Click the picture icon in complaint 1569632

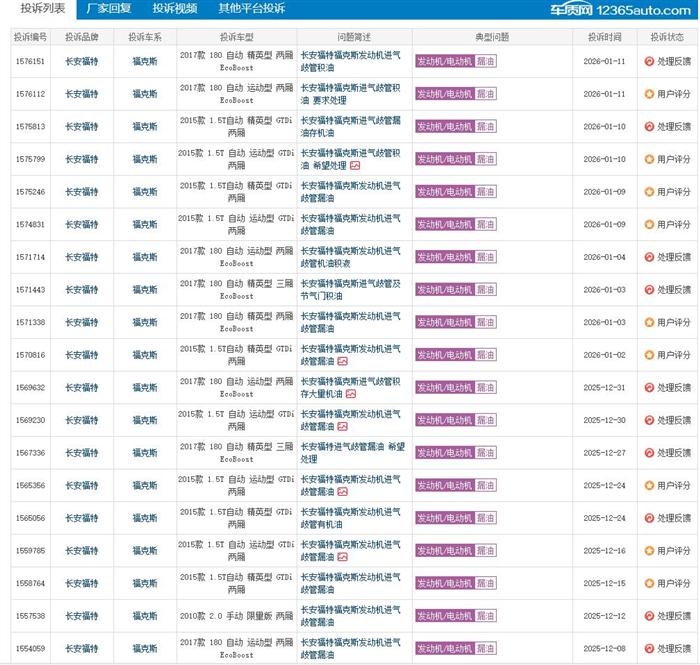[350, 394]
